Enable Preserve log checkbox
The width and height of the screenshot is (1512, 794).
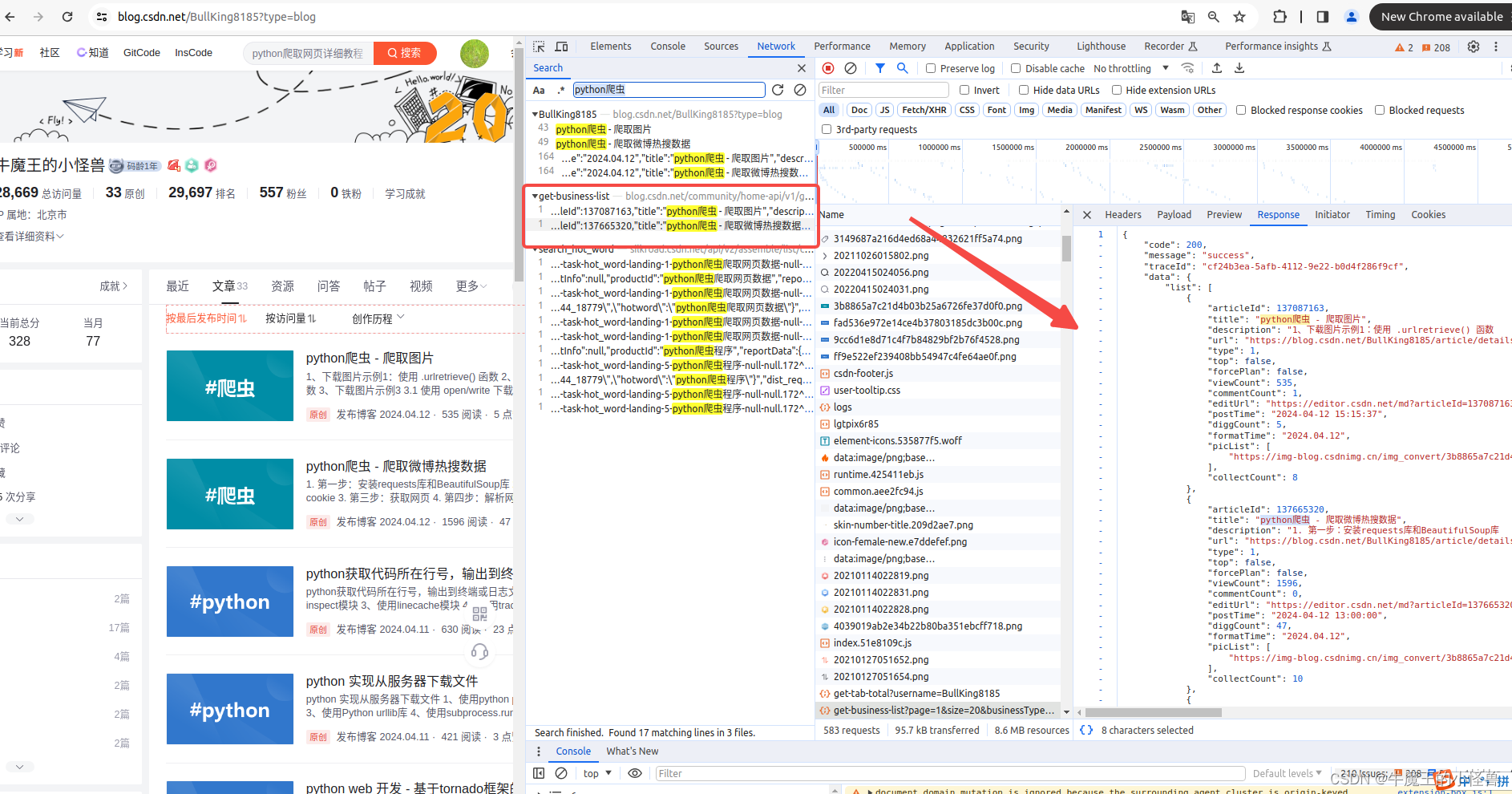click(931, 68)
